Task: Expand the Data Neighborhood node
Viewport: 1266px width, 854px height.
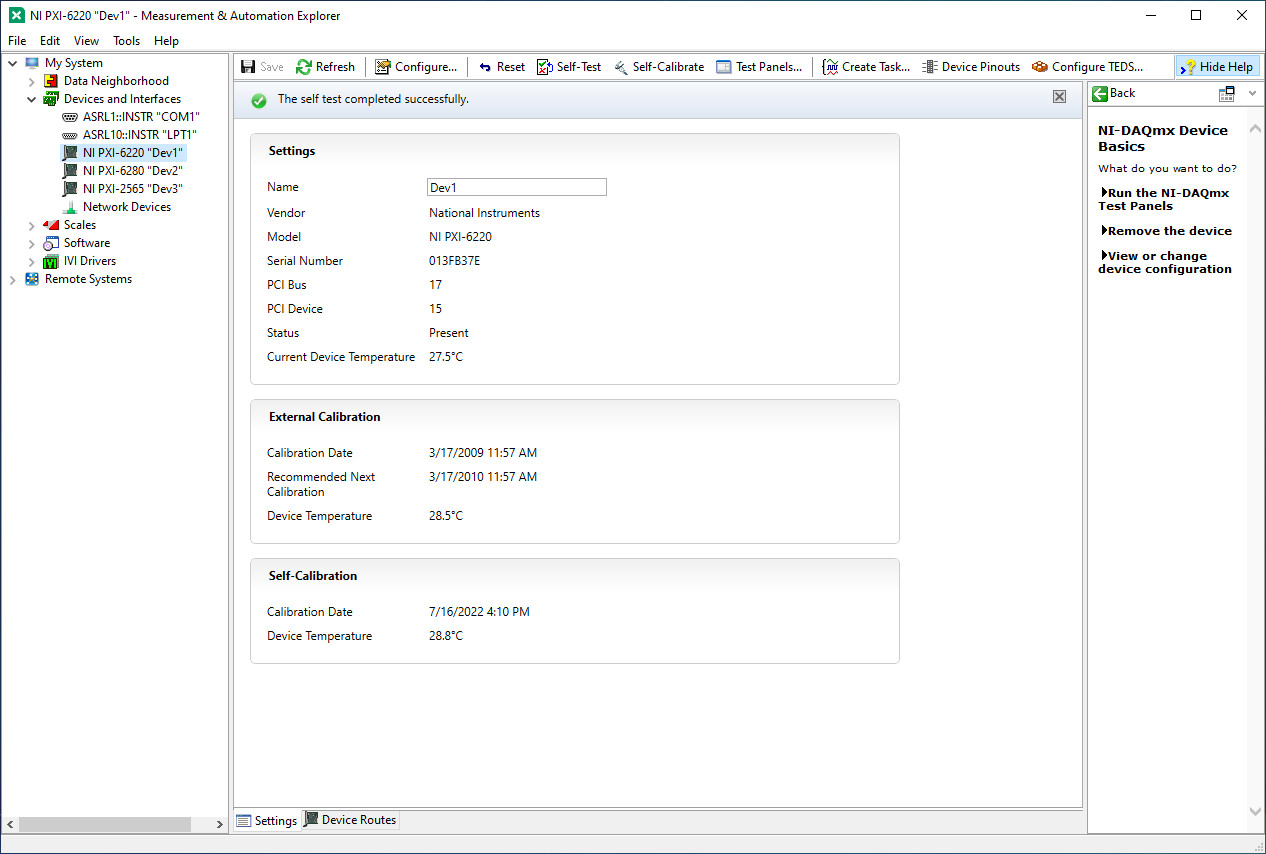Action: [32, 81]
